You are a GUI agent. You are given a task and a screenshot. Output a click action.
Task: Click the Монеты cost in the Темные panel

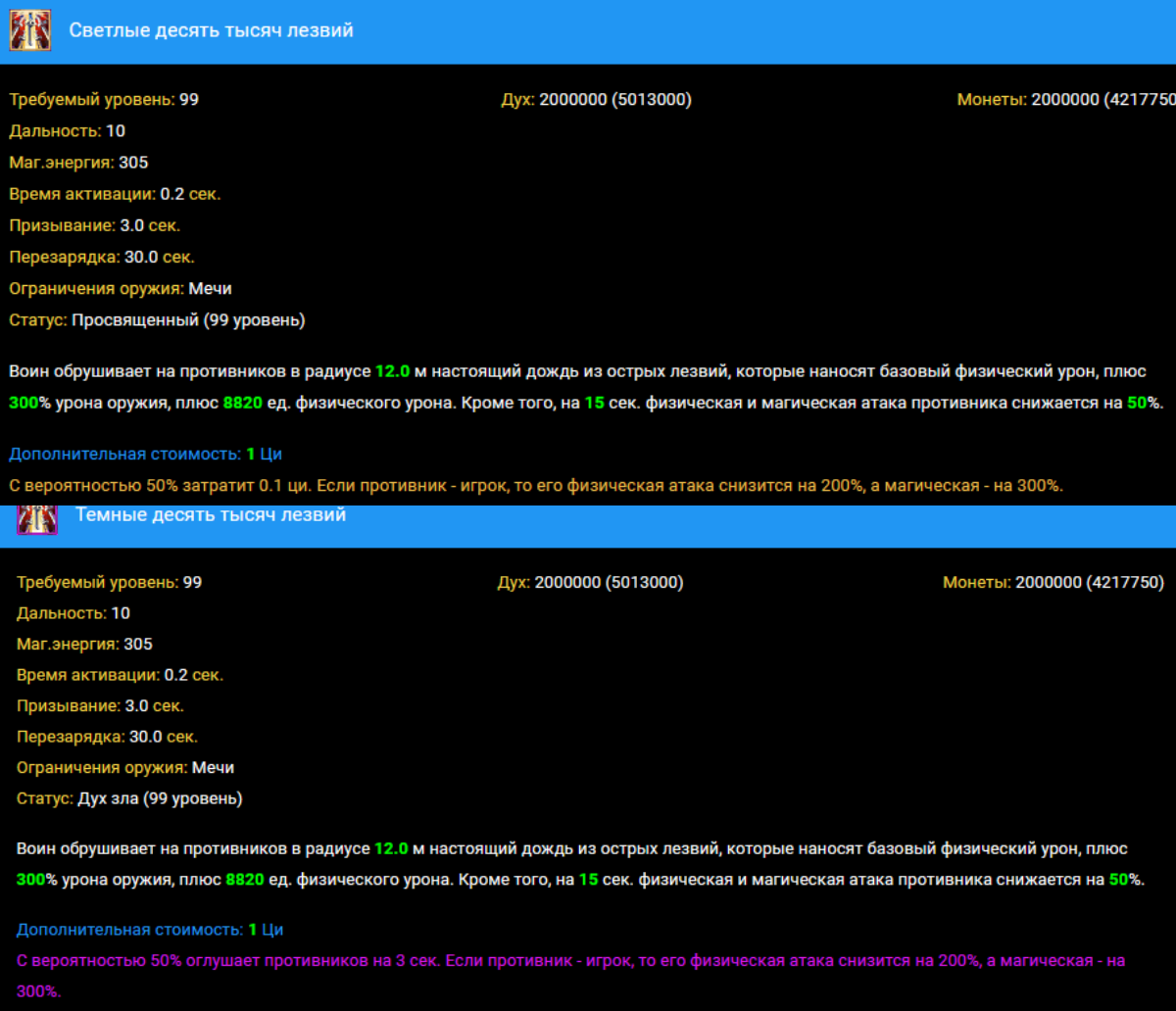[x=1053, y=583]
